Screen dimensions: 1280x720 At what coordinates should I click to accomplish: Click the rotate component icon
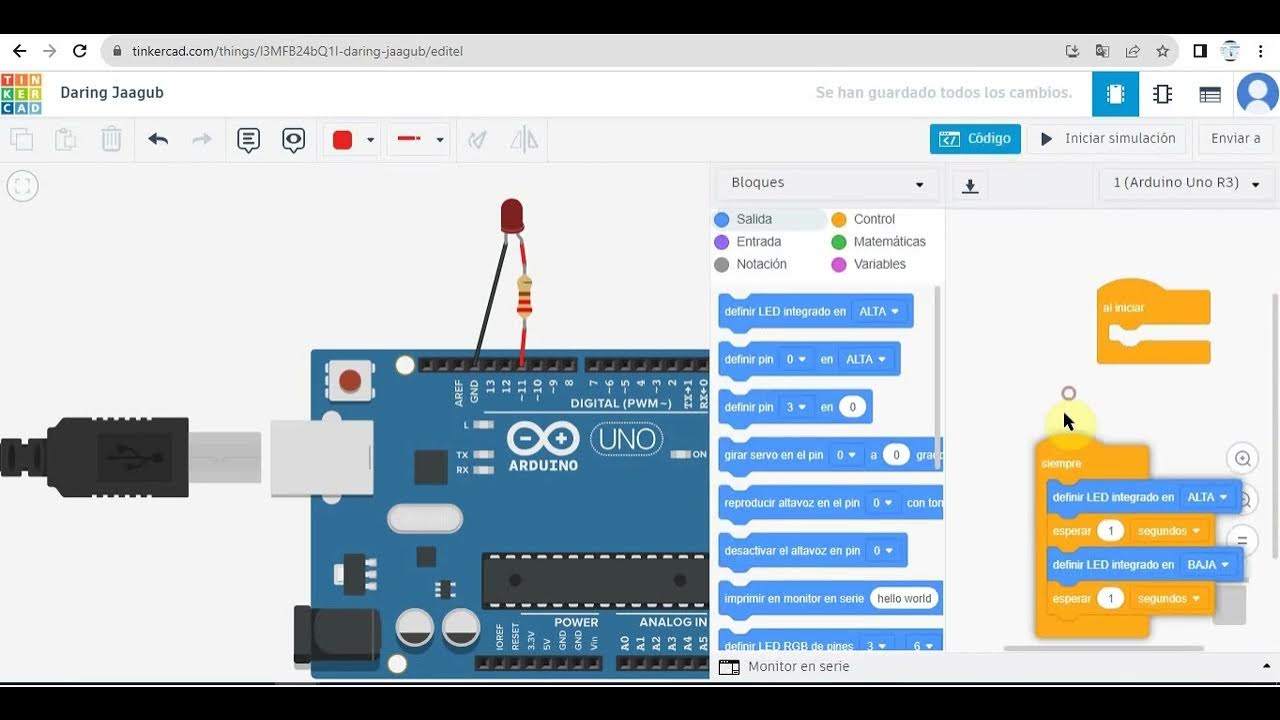click(478, 140)
